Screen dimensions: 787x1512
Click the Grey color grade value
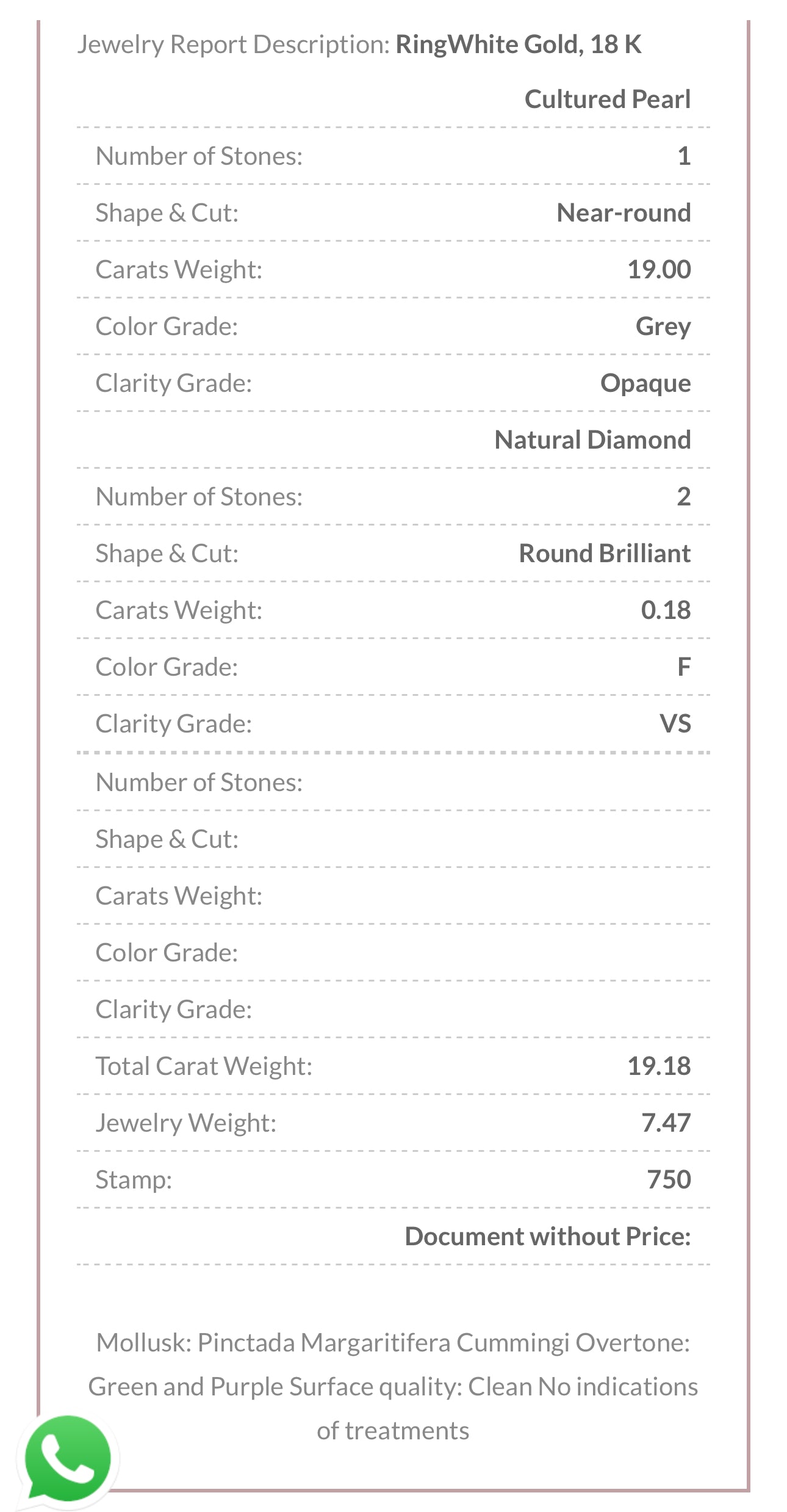click(663, 327)
